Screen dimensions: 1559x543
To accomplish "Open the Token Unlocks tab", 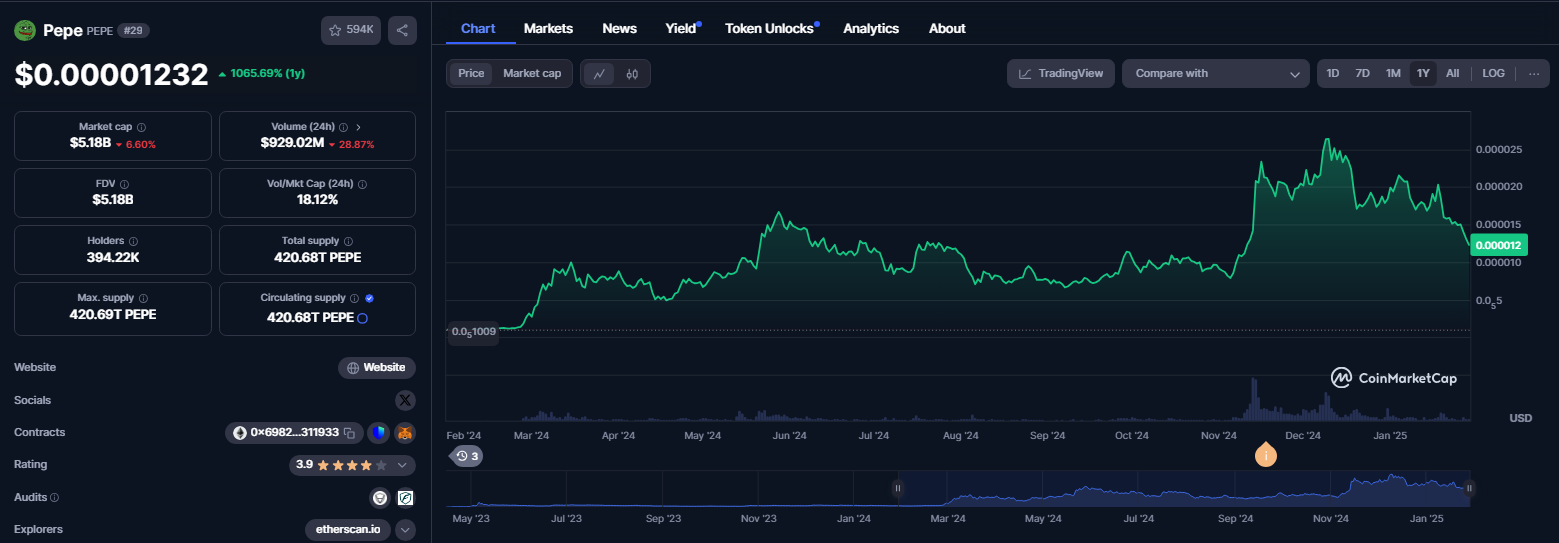I will (770, 28).
